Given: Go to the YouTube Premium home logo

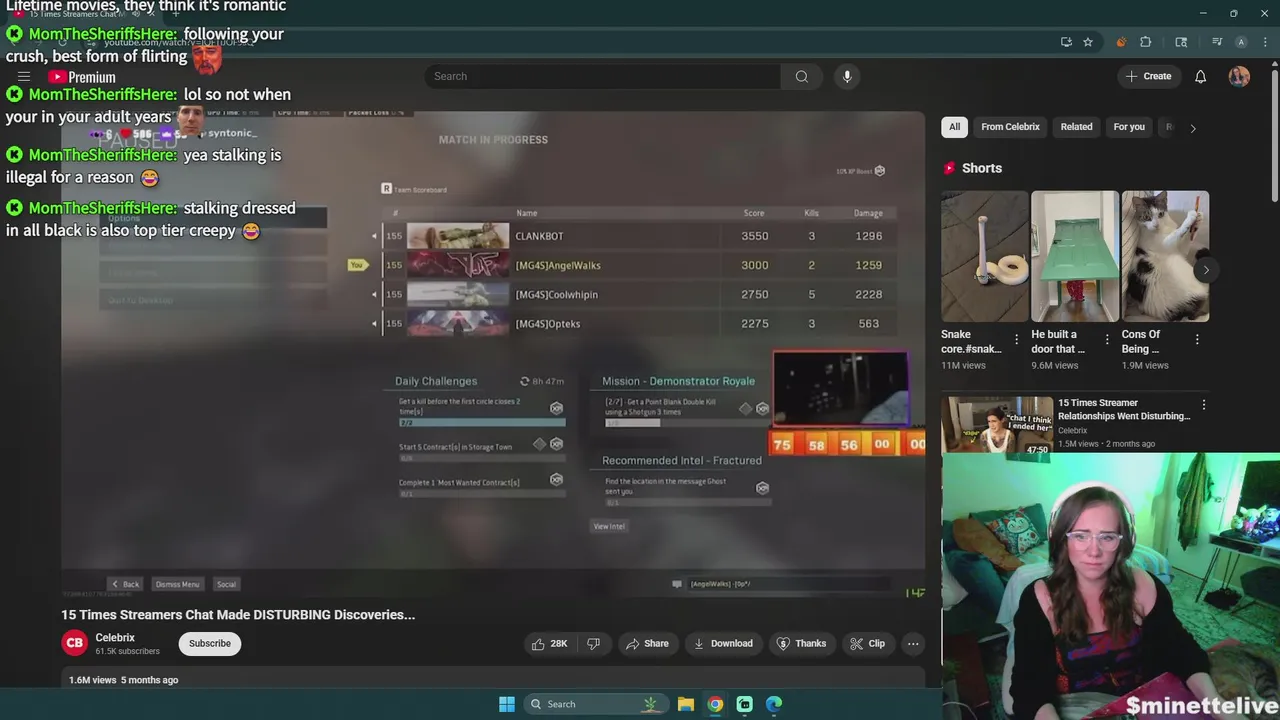Looking at the screenshot, I should pos(82,77).
